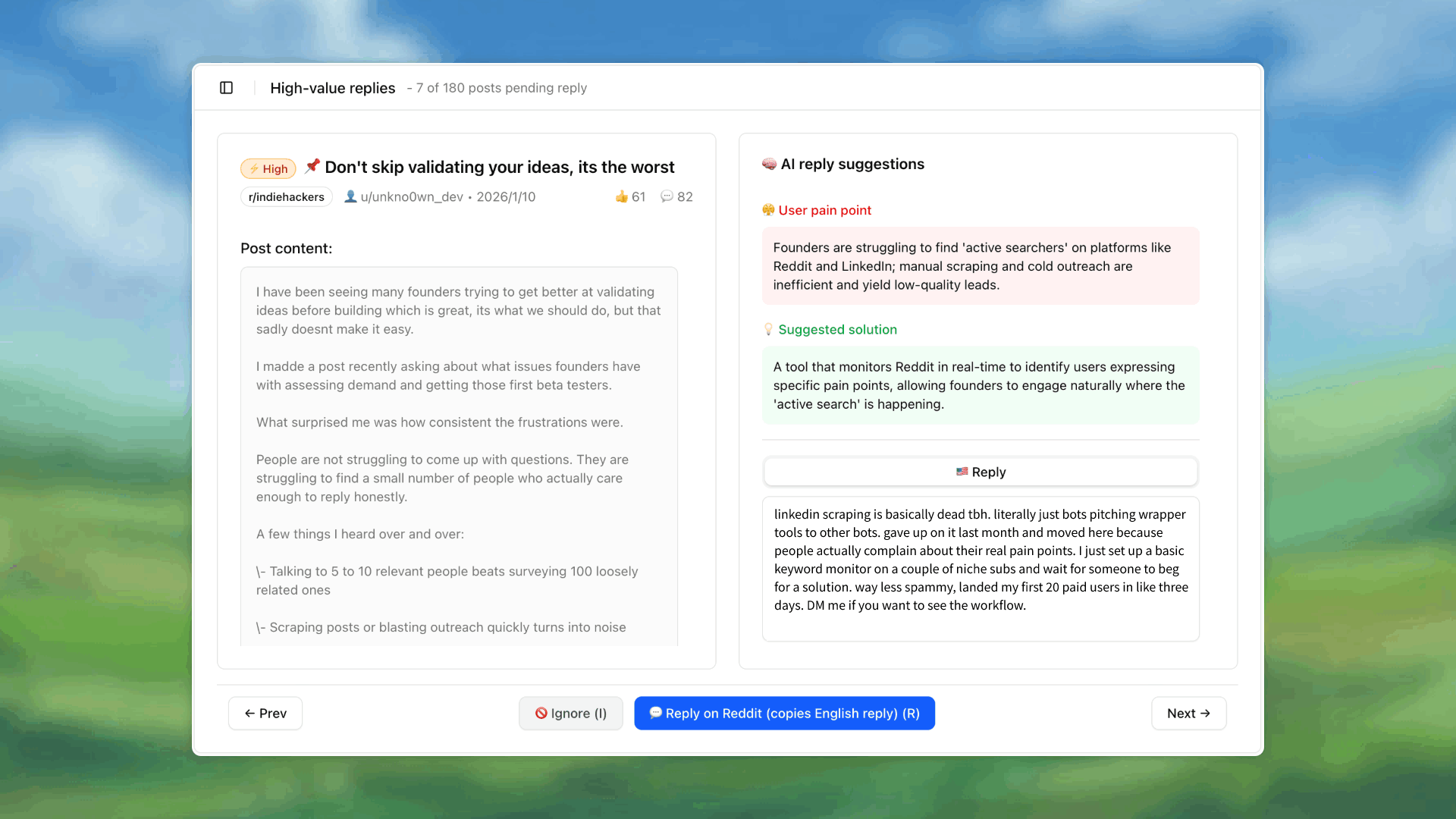1456x819 pixels.
Task: Click the High-value replies heading
Action: tap(332, 88)
